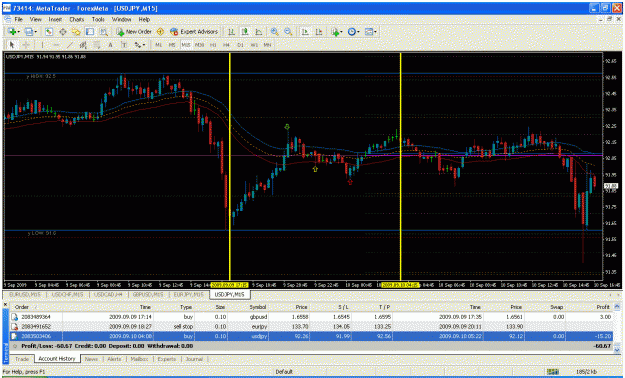Switch timeframe to M5

pos(172,45)
